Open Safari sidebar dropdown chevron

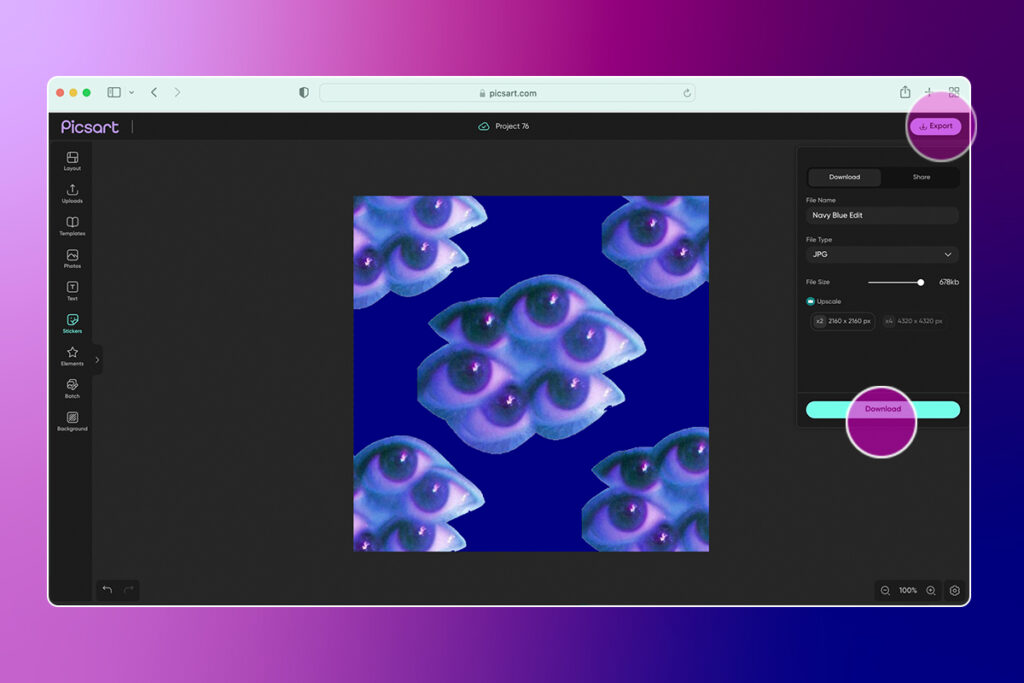coord(131,93)
